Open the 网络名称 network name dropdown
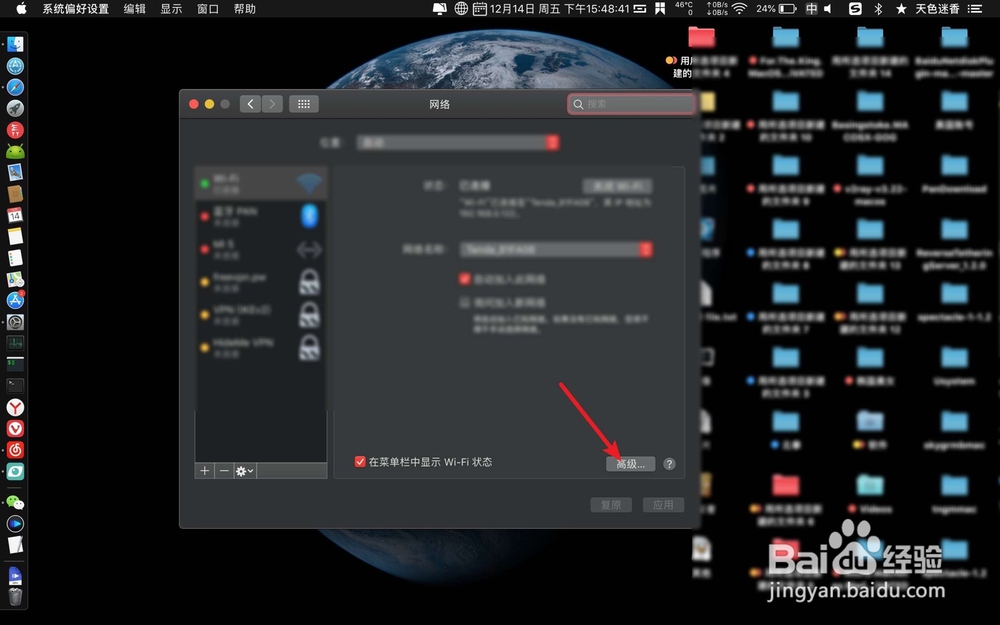The image size is (1000, 625). pos(556,250)
